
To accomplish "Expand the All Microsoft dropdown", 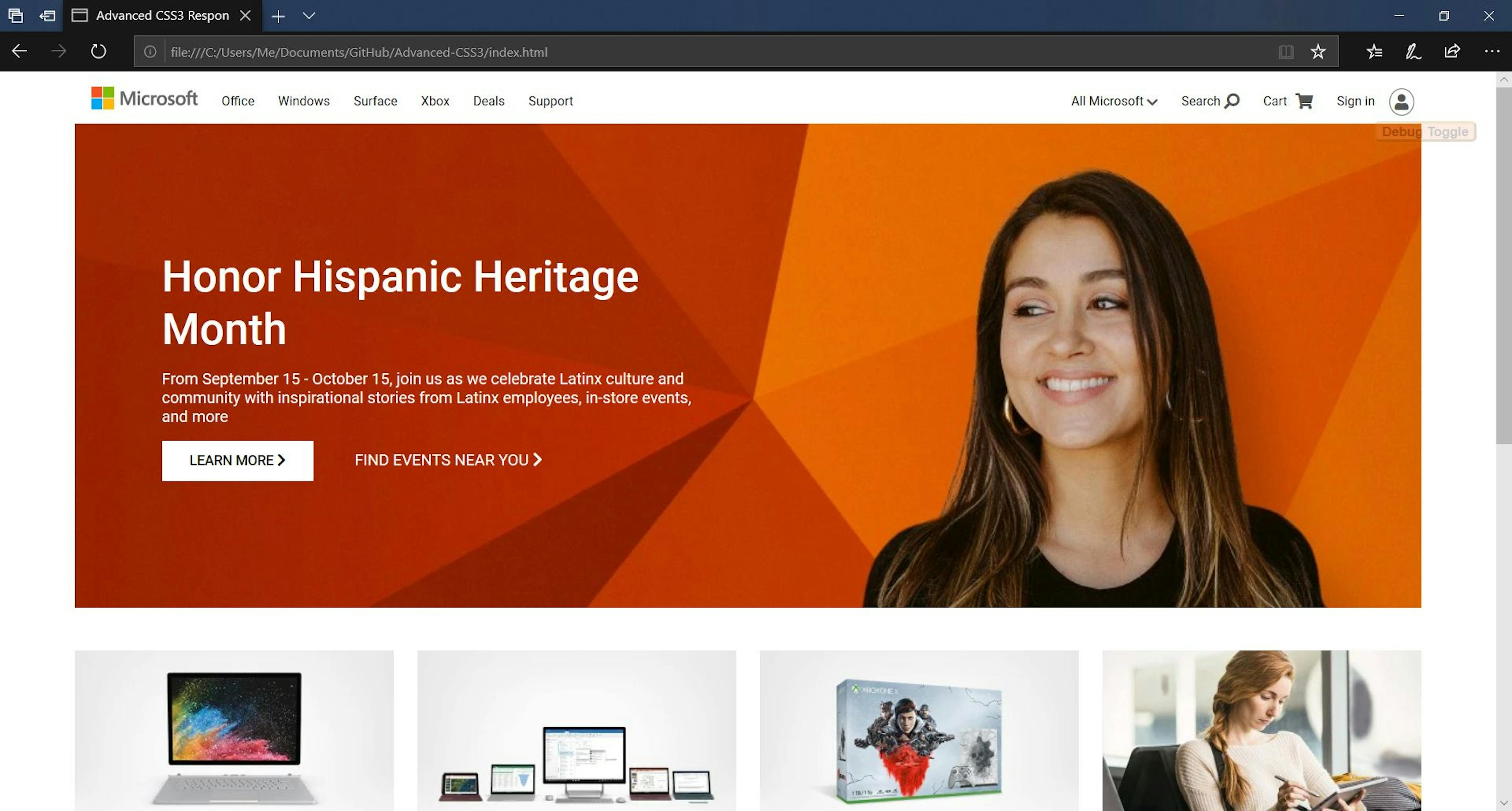I will pyautogui.click(x=1114, y=101).
